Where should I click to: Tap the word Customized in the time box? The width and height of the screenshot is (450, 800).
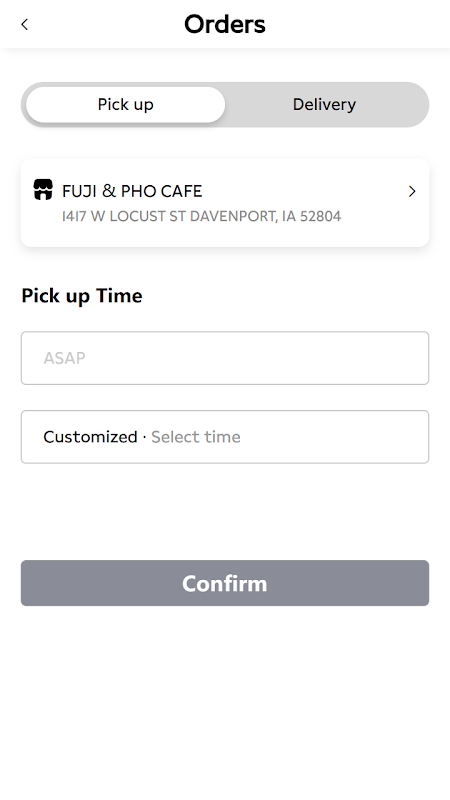90,437
